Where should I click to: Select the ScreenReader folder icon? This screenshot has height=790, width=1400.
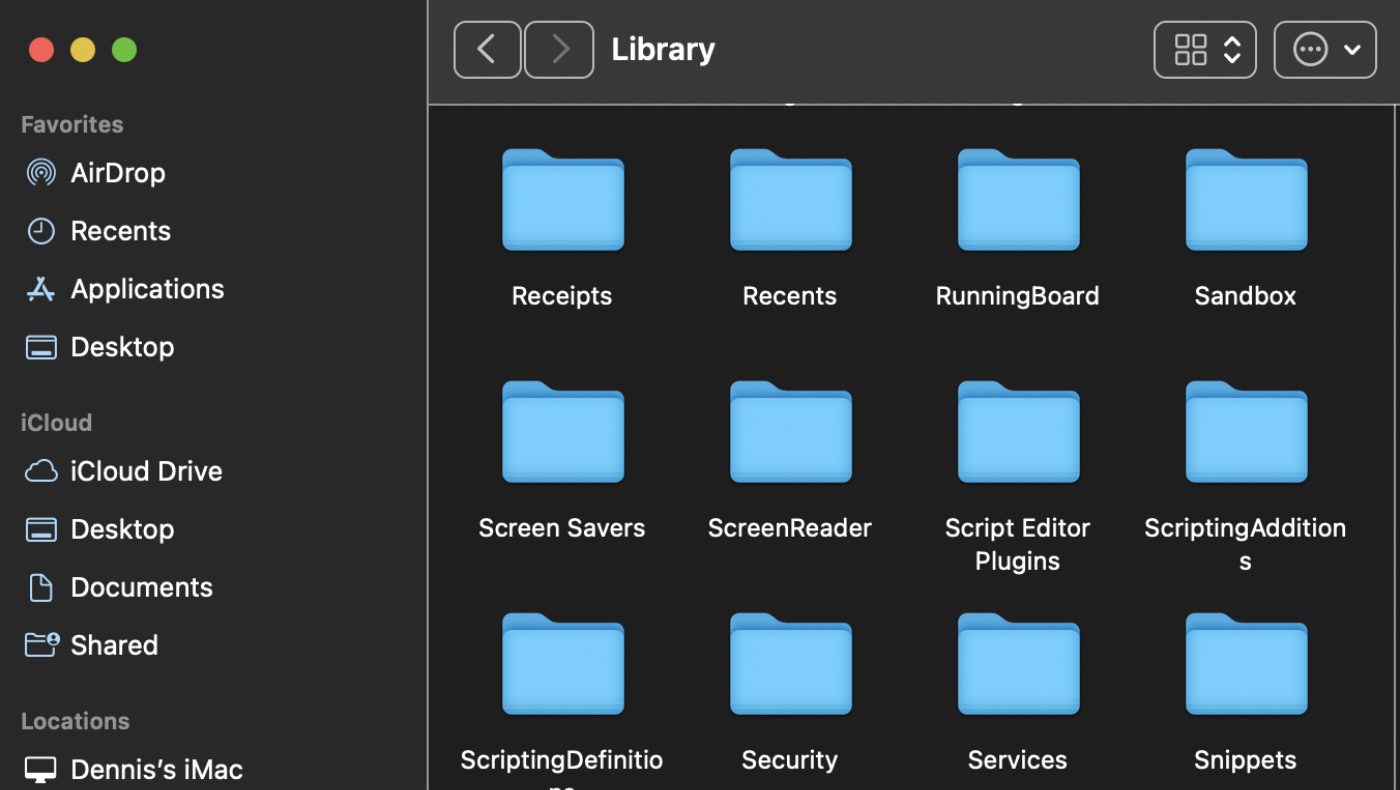pos(790,432)
